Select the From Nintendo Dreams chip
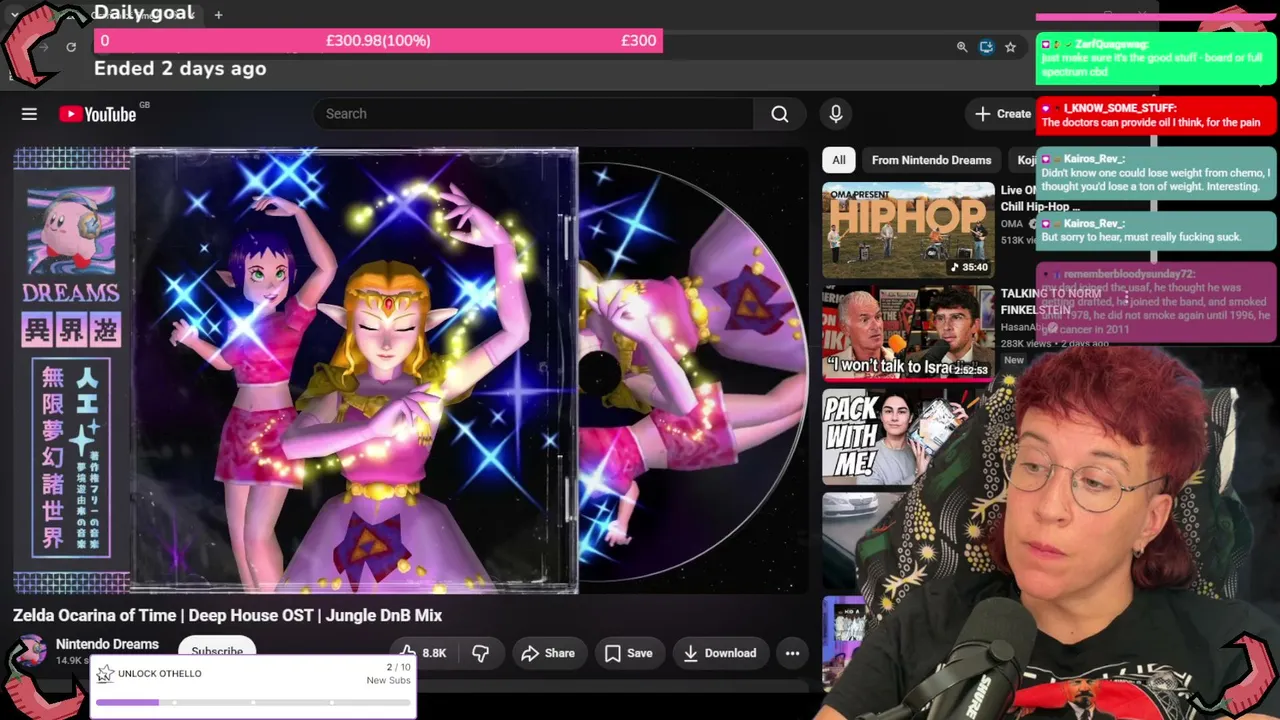This screenshot has width=1280, height=720. pyautogui.click(x=931, y=160)
